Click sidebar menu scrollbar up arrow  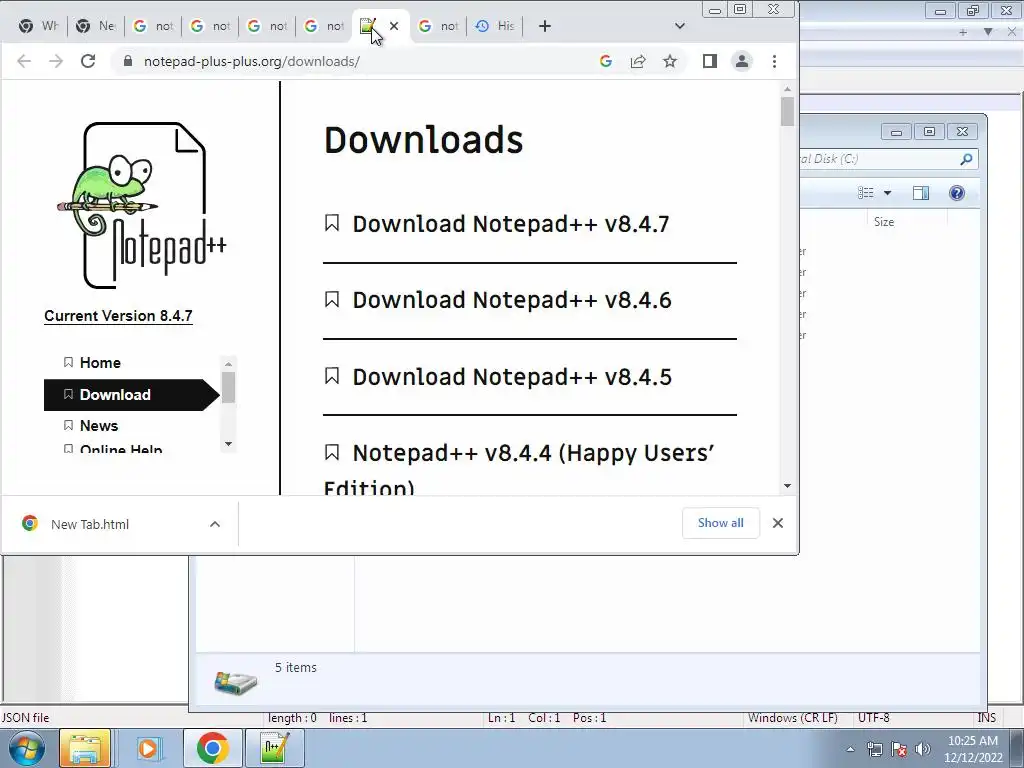pyautogui.click(x=228, y=364)
